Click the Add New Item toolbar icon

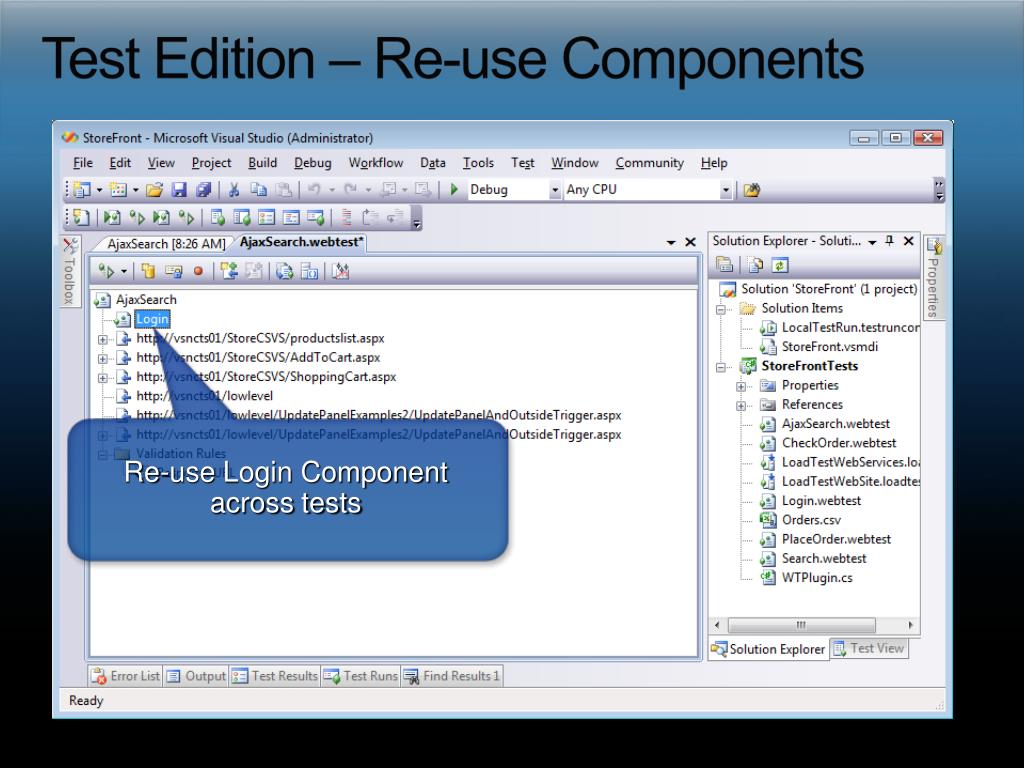tap(118, 190)
